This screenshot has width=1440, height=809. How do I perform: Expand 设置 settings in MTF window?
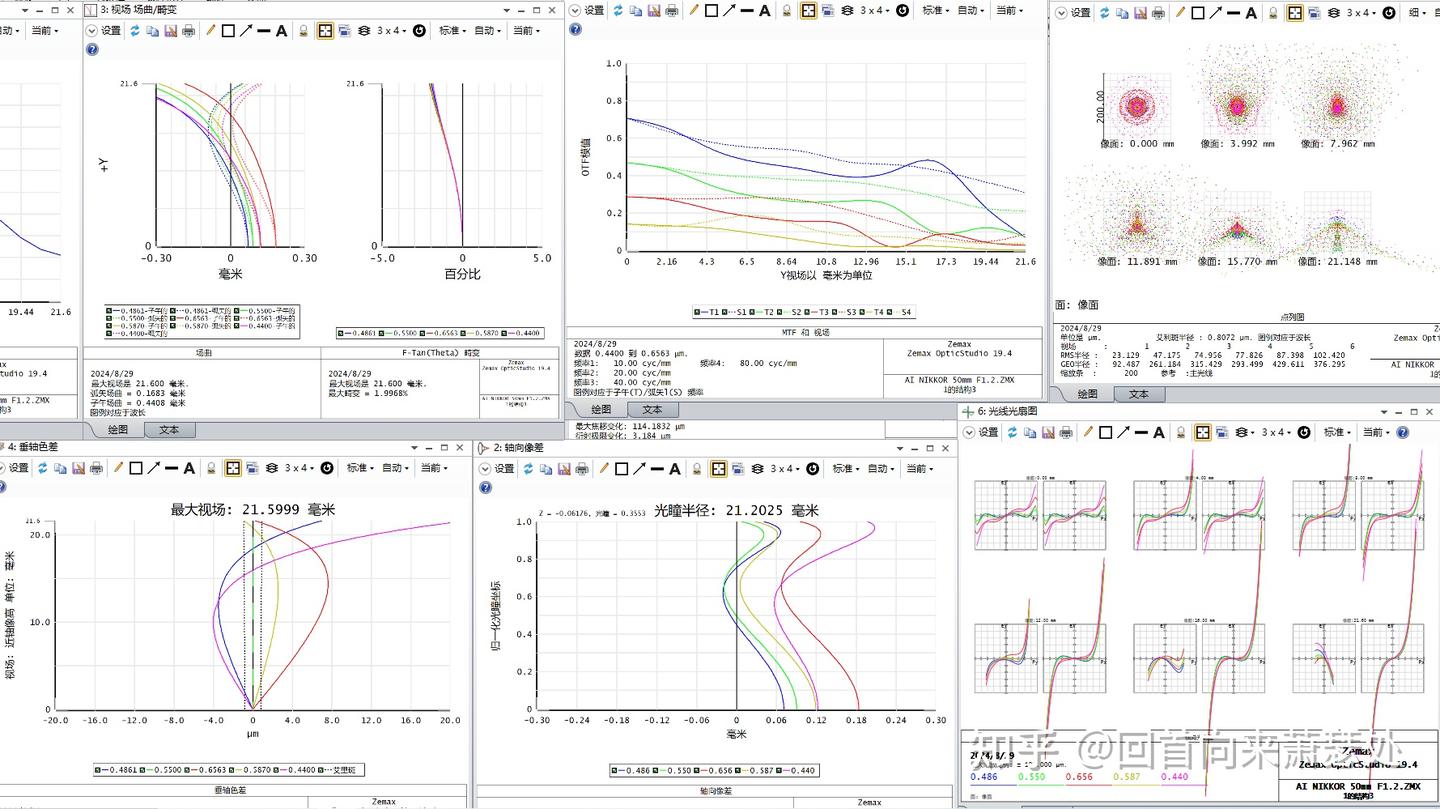(x=587, y=10)
